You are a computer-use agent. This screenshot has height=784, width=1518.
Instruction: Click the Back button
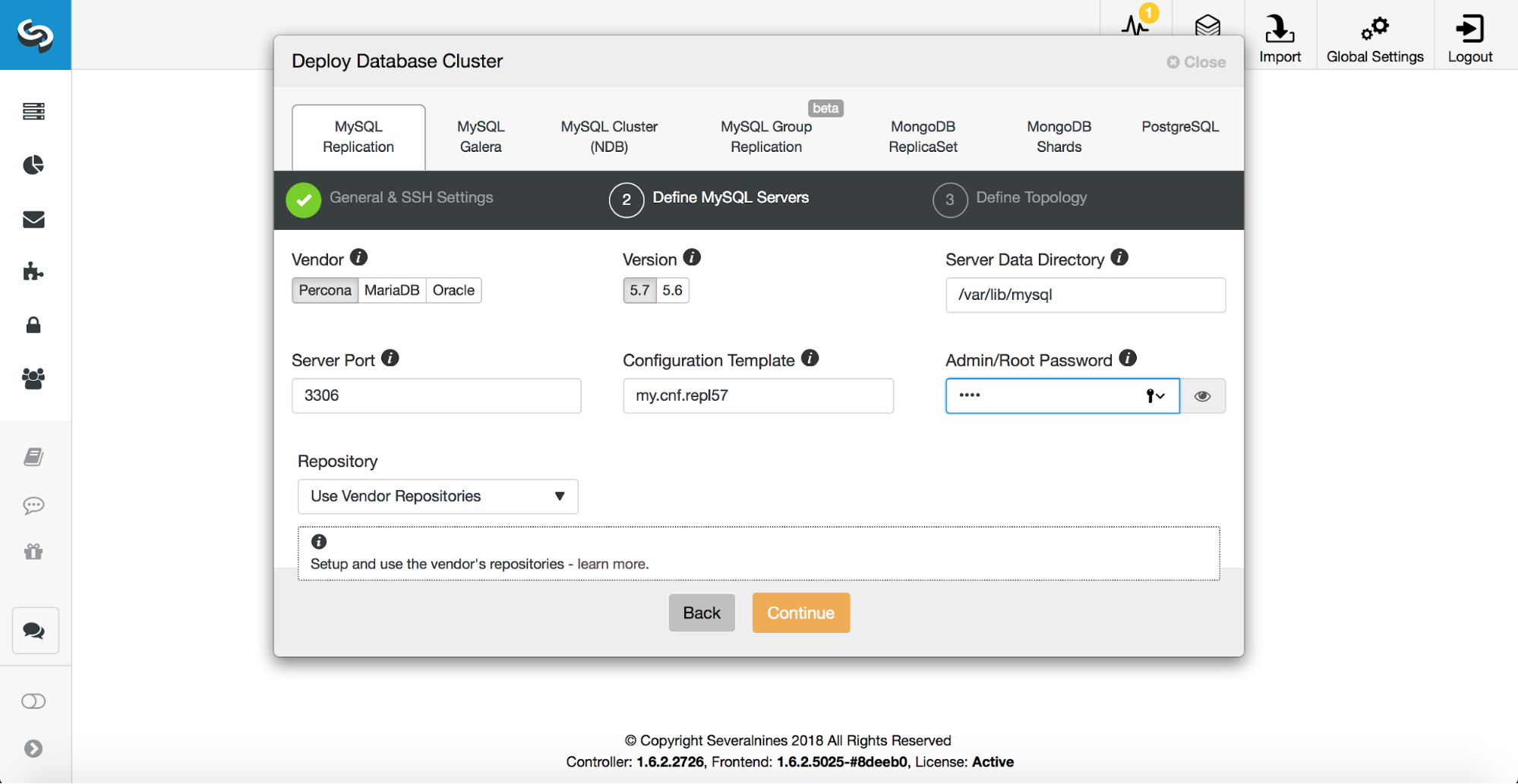tap(702, 612)
